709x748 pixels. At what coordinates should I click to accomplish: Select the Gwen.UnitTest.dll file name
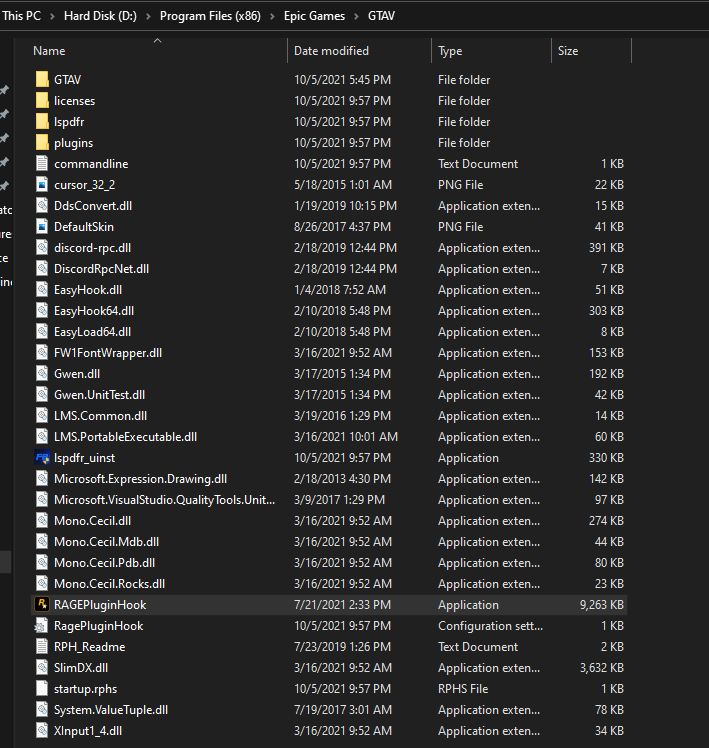pos(100,395)
